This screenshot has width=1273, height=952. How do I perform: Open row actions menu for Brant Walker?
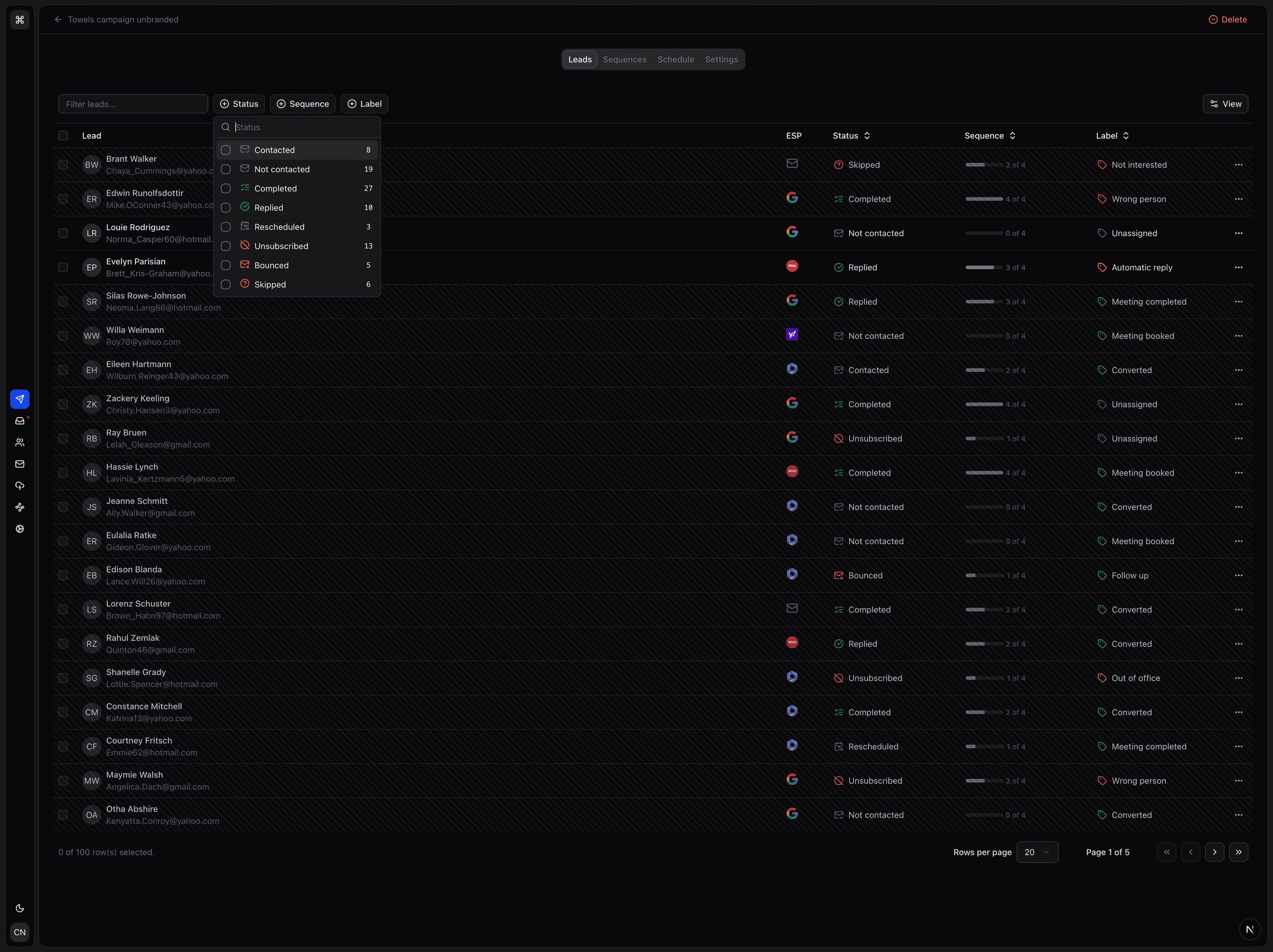pos(1239,164)
